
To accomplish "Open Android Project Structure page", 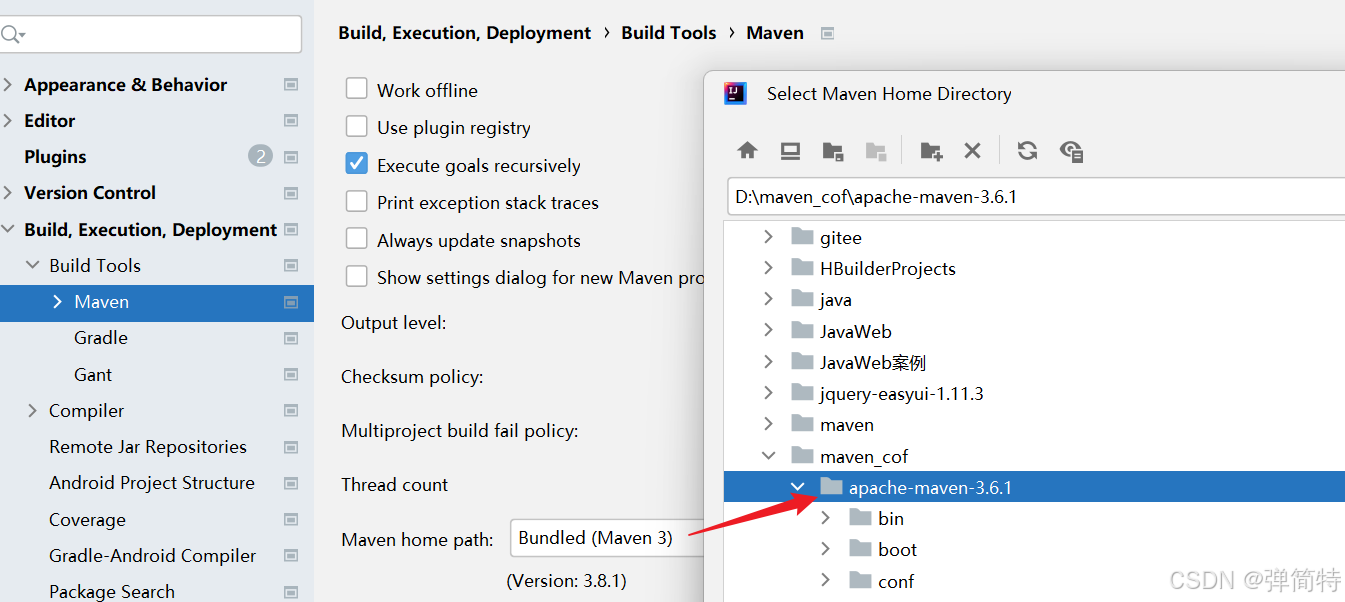I will (152, 483).
